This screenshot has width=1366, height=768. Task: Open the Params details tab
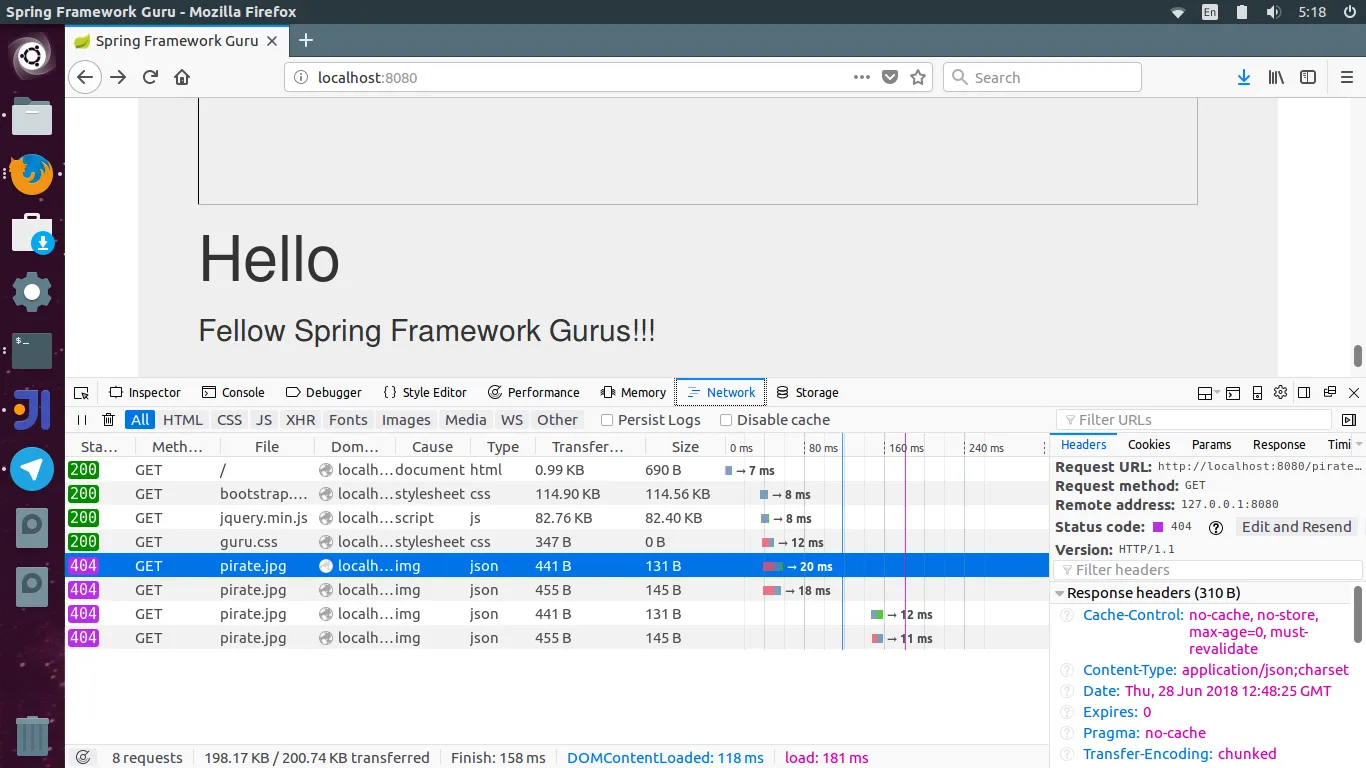(x=1212, y=445)
